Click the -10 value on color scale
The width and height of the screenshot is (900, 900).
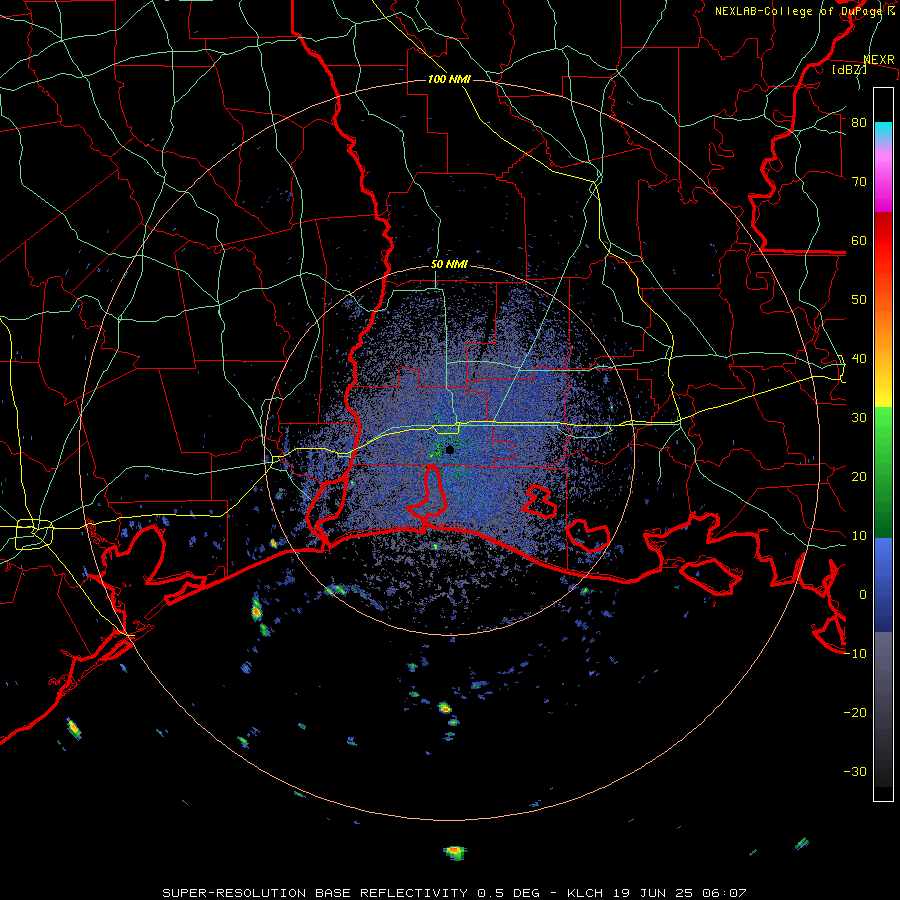(855, 654)
